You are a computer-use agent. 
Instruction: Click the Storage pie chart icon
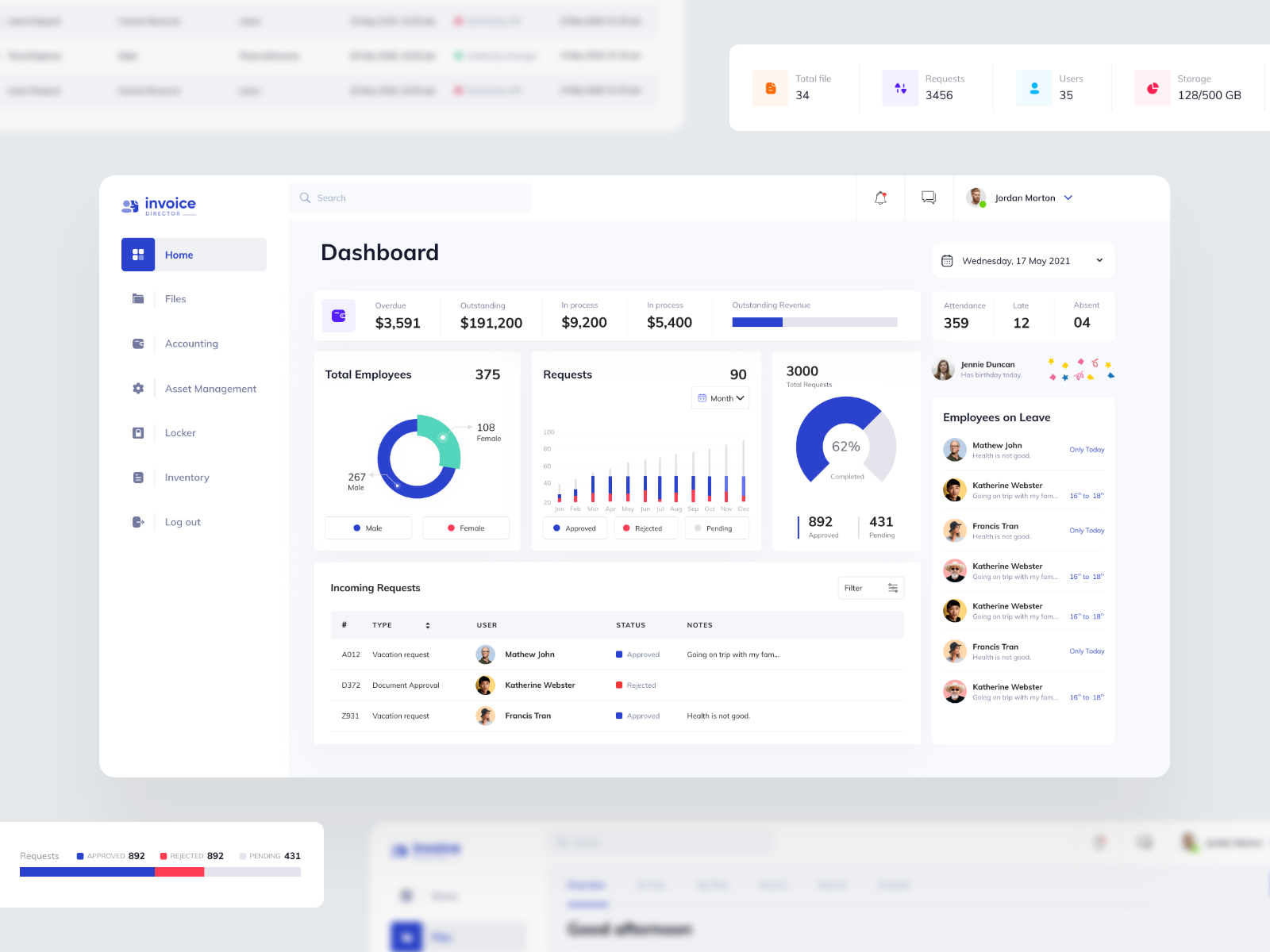1152,88
